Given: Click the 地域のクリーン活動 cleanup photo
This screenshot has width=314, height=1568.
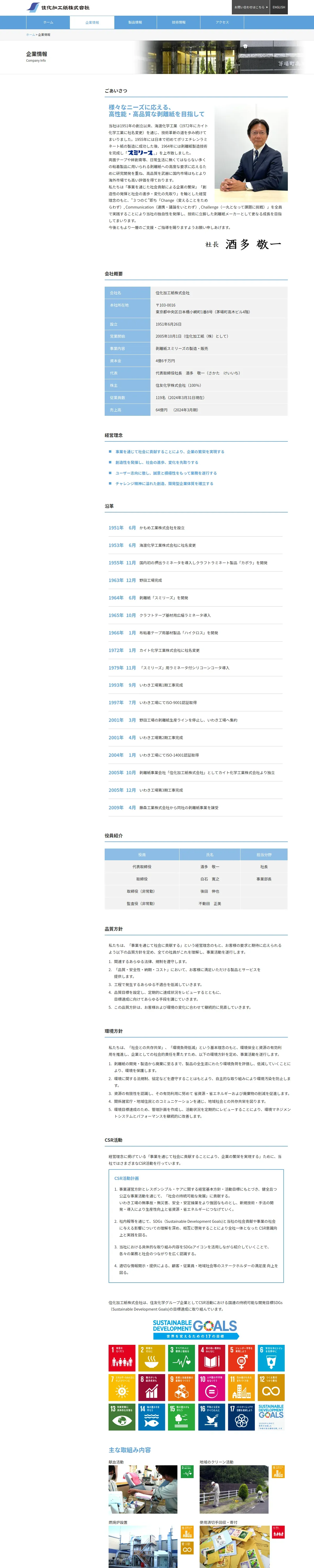Looking at the screenshot, I should coord(234,1490).
